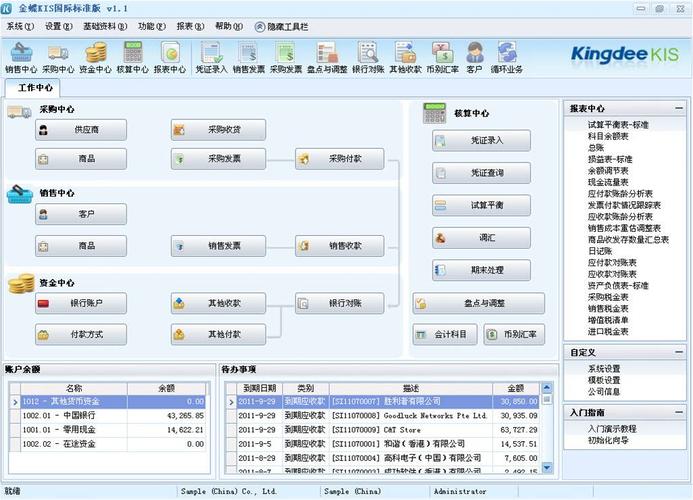Click the 供应商 button
The image size is (693, 500).
coord(81,130)
